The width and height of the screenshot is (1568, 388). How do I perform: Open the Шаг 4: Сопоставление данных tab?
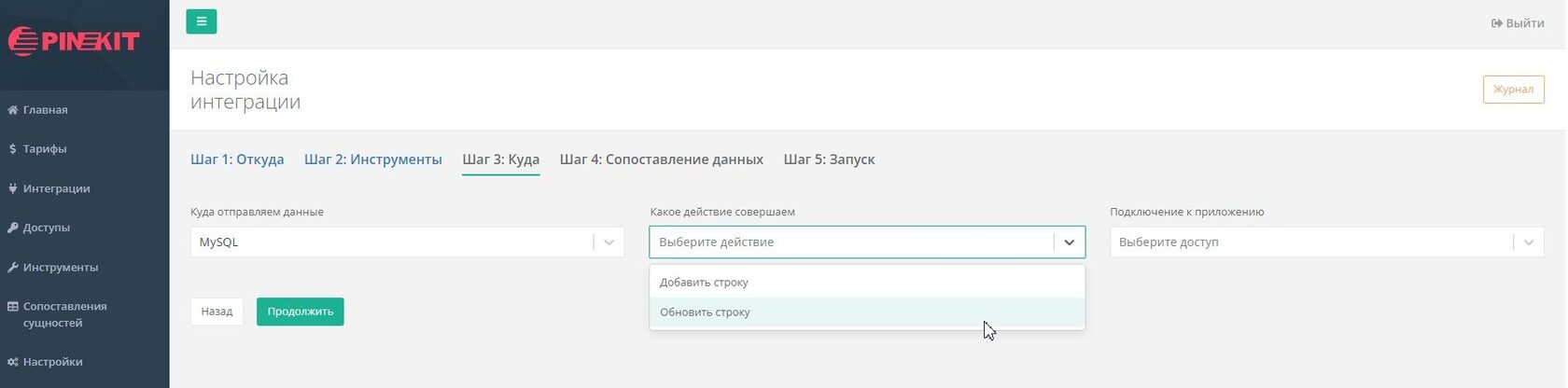[x=661, y=159]
